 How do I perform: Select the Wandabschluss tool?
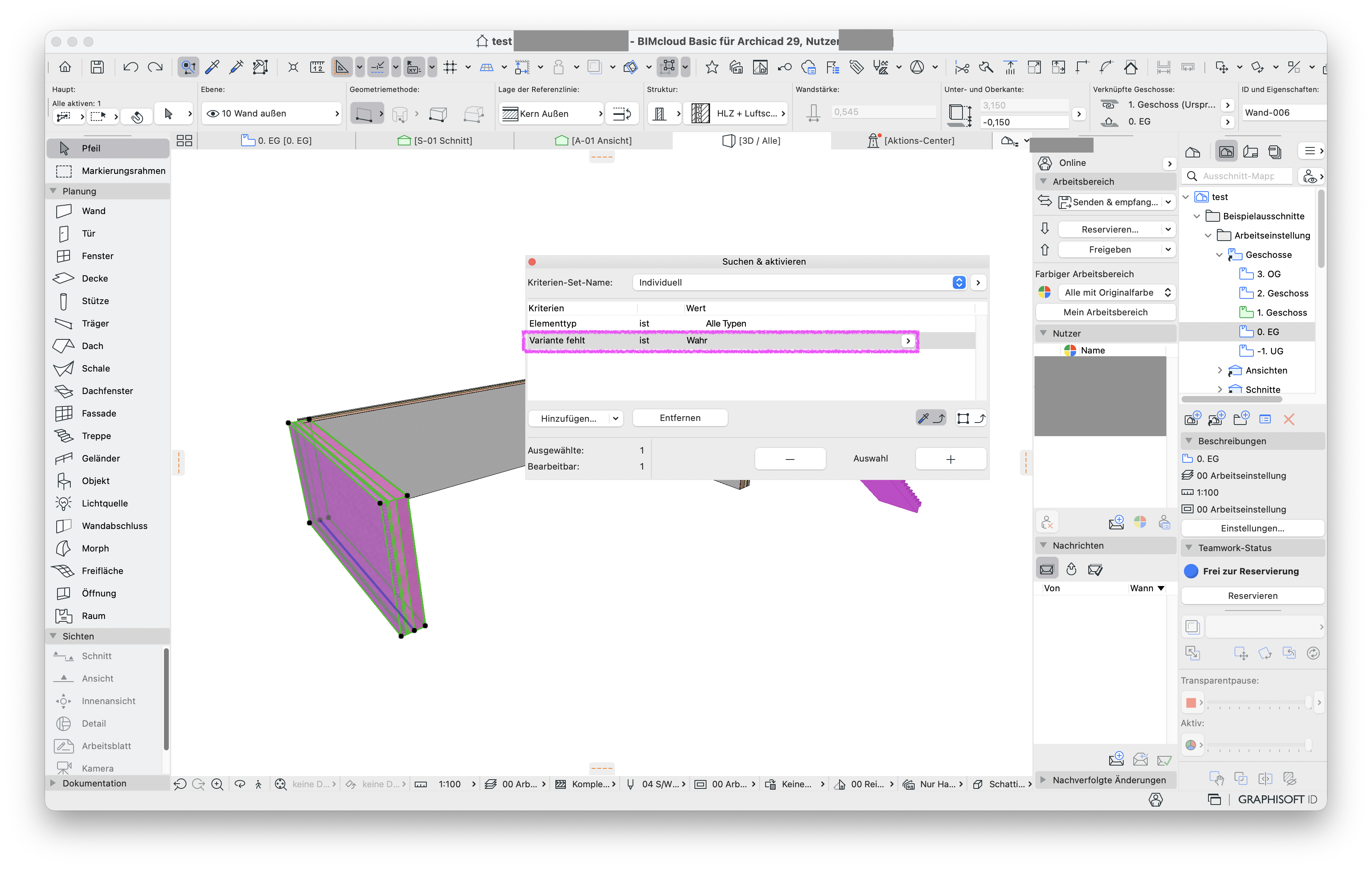coord(108,525)
